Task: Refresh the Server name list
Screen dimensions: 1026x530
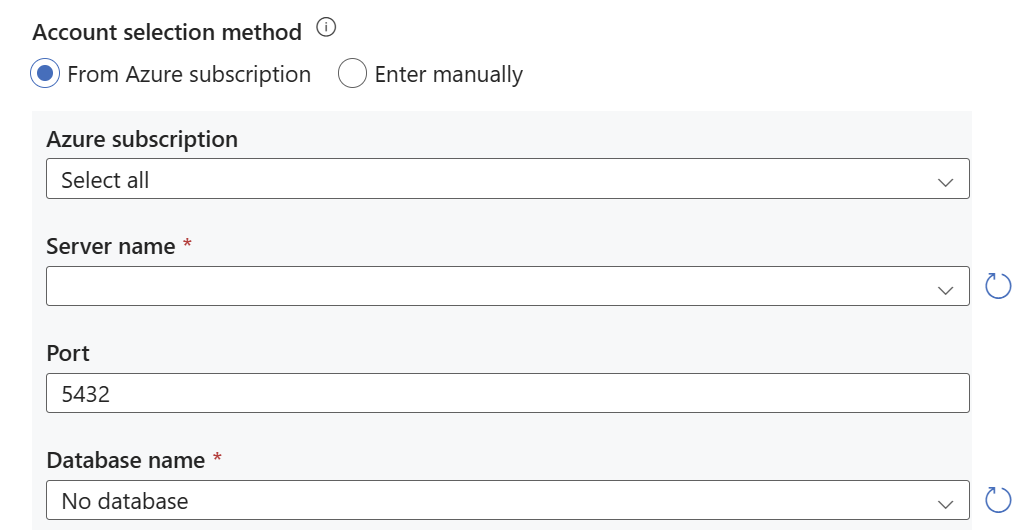Action: (998, 286)
